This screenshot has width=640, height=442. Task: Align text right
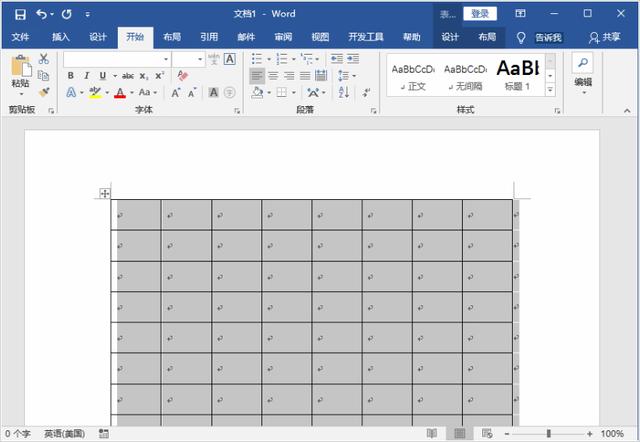pyautogui.click(x=289, y=76)
